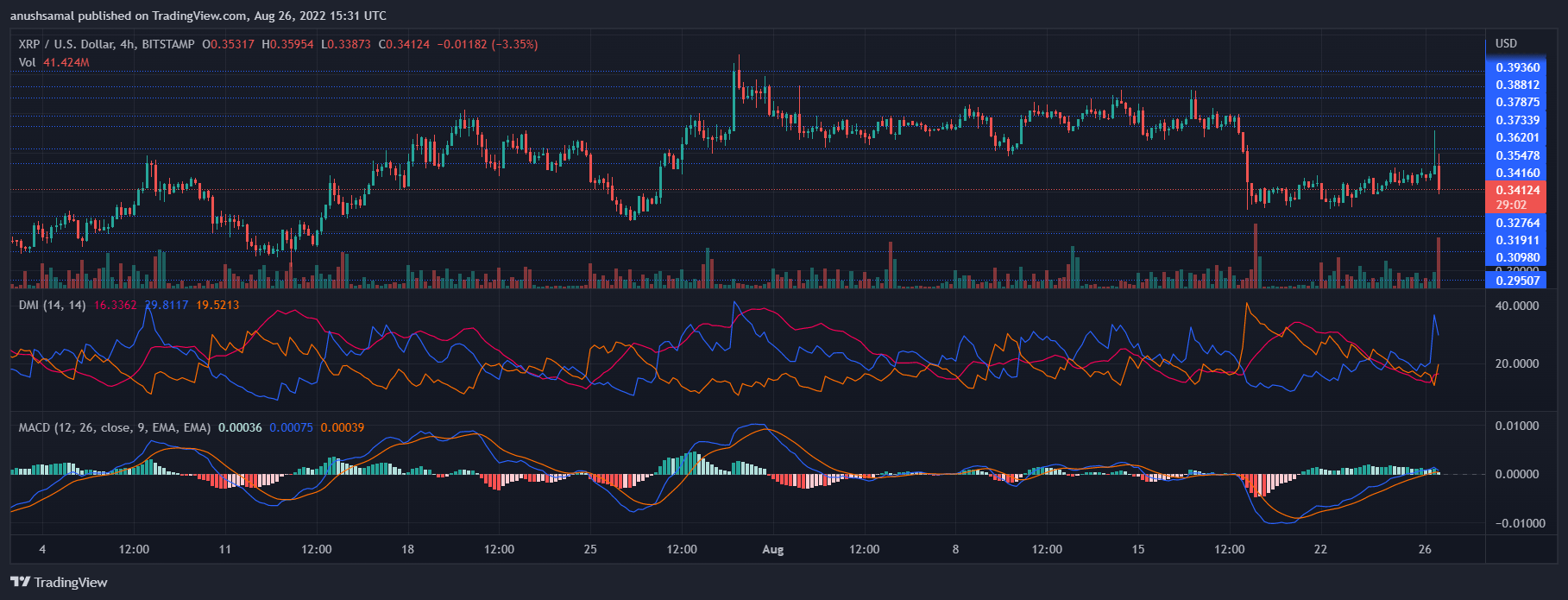The width and height of the screenshot is (1568, 600).
Task: Select the 0.37339 price level label
Action: [1517, 120]
